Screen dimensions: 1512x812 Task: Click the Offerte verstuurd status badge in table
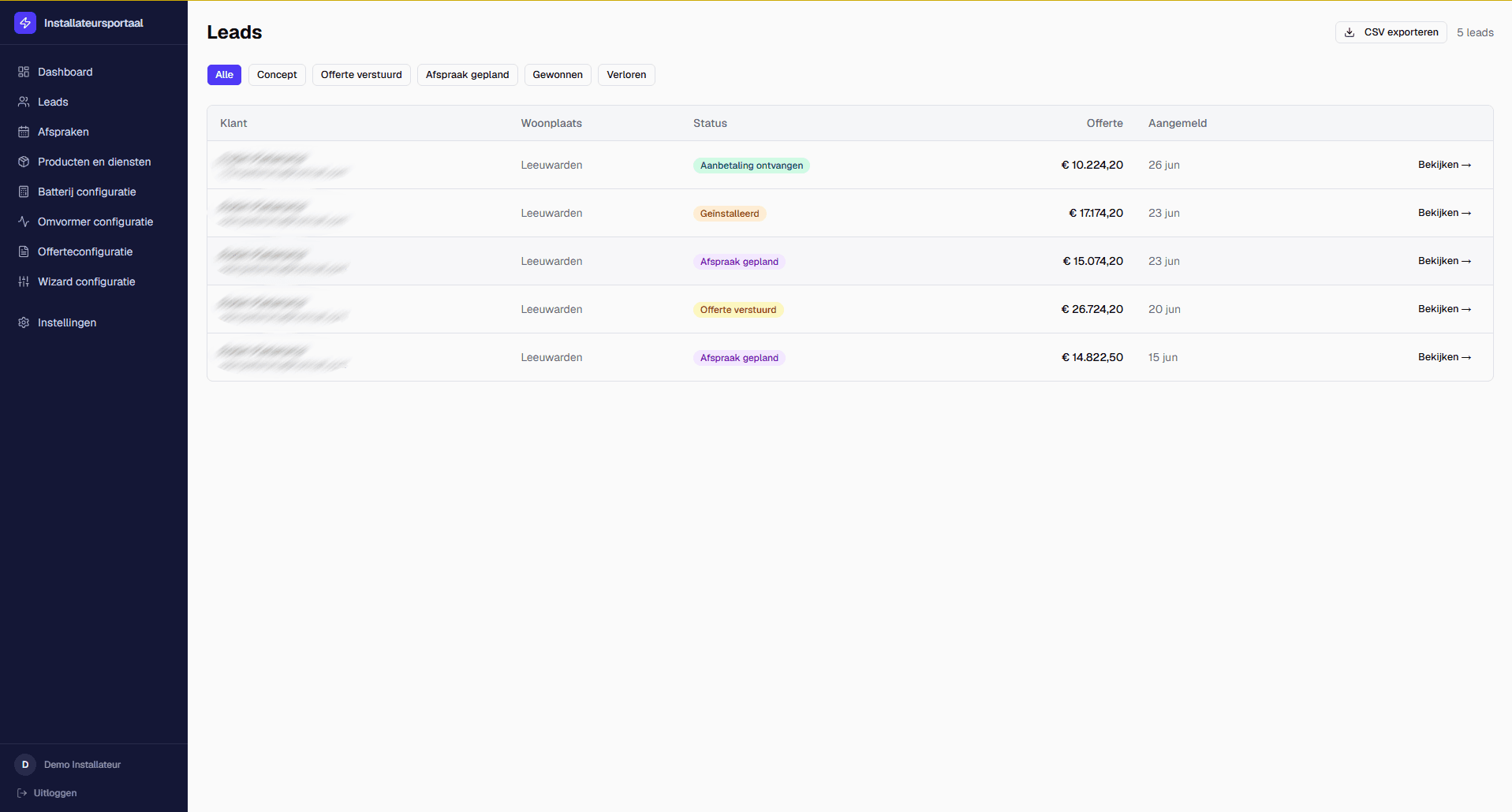point(738,310)
